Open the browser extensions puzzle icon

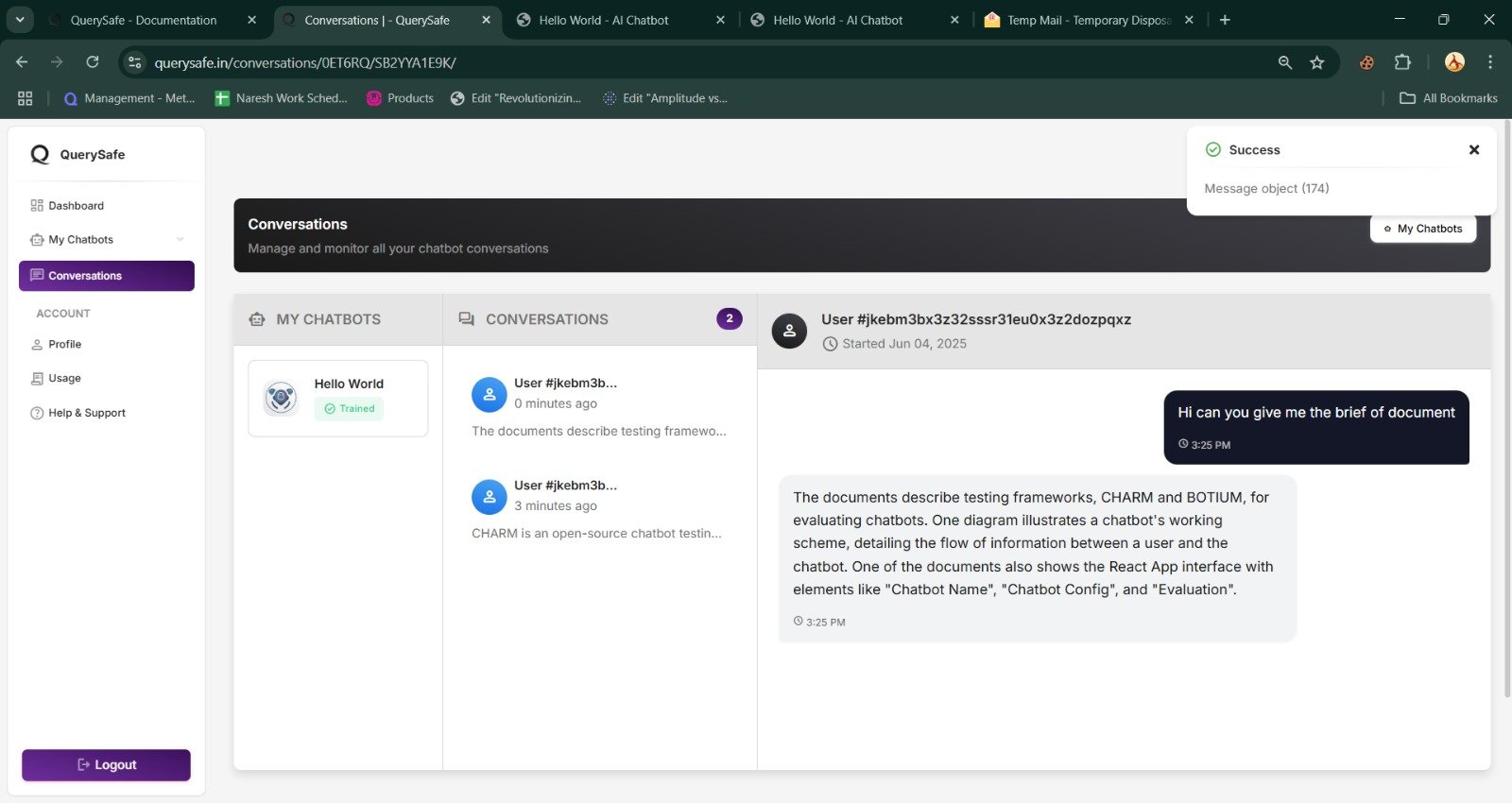[1402, 62]
